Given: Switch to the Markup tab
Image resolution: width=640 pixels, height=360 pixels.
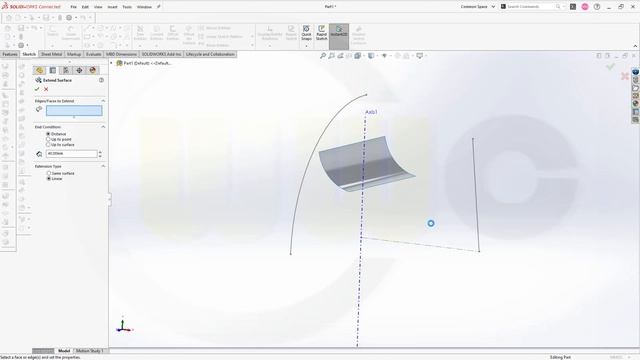Looking at the screenshot, I should [x=74, y=54].
